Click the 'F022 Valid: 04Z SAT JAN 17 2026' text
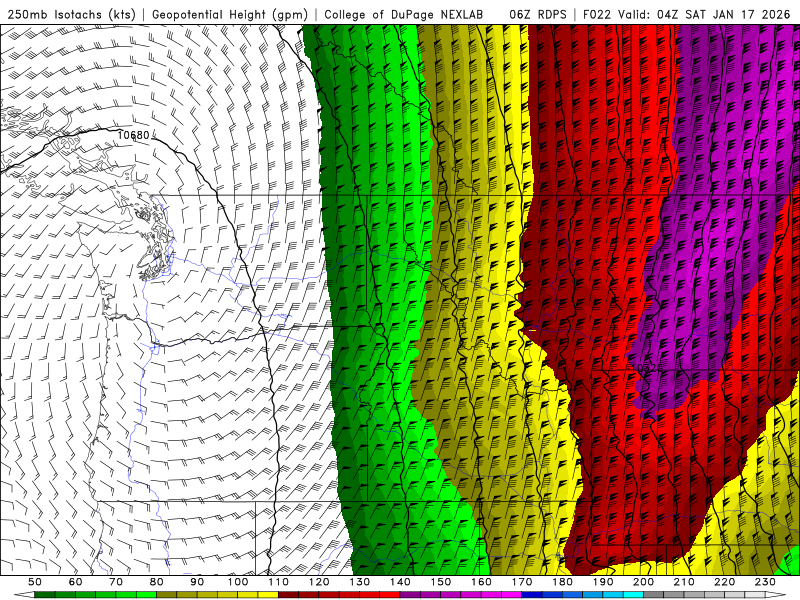The image size is (800, 600). coord(686,14)
